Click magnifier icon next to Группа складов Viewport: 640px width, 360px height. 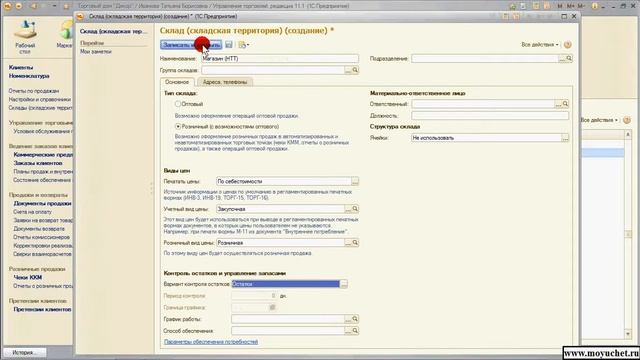(x=355, y=70)
